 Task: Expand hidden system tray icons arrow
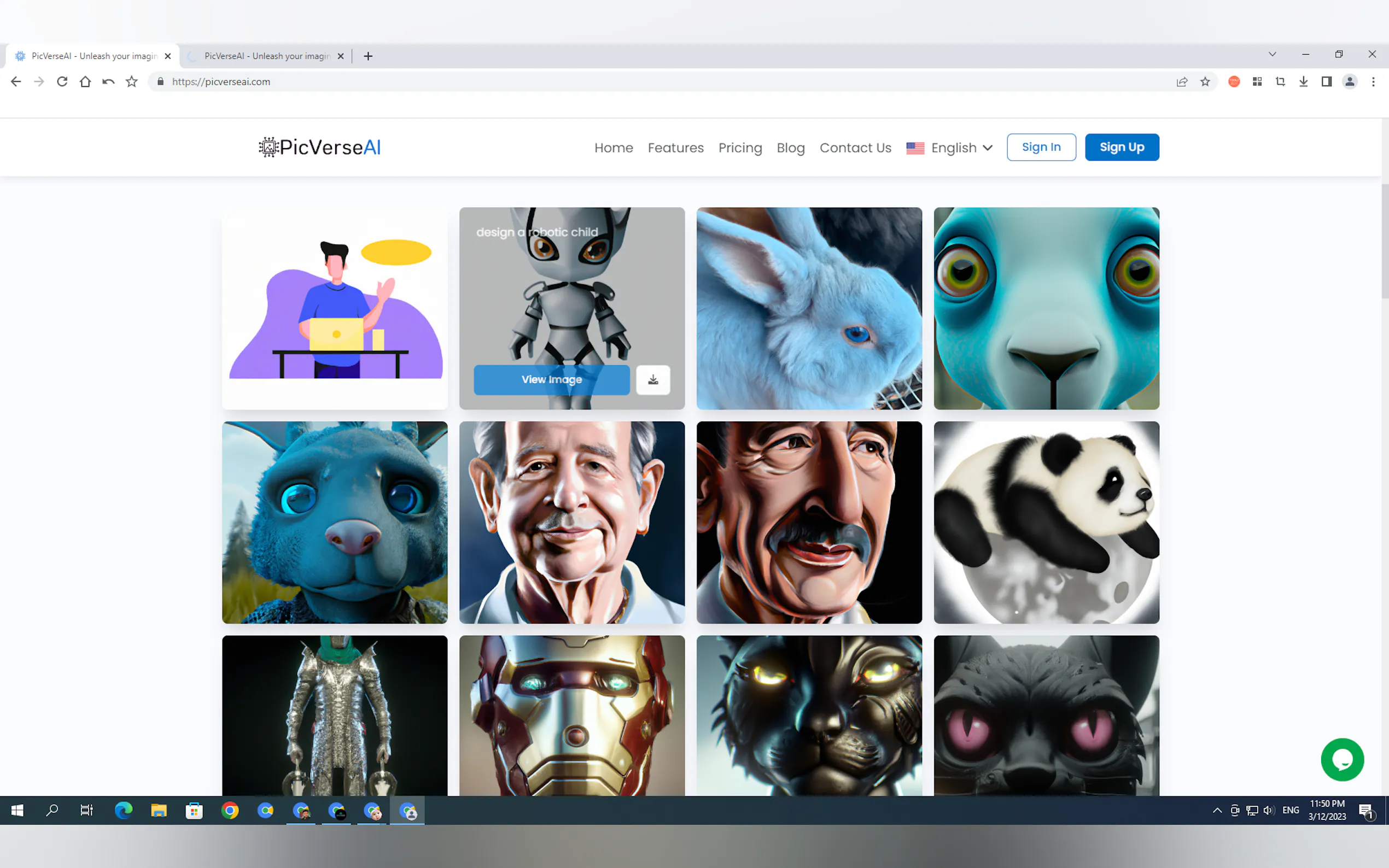(x=1217, y=811)
